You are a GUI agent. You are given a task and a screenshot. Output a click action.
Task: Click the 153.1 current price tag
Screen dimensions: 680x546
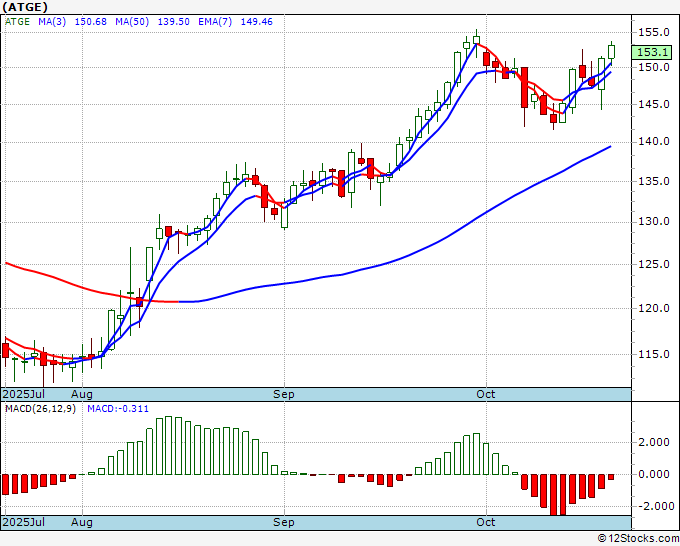pyautogui.click(x=653, y=52)
